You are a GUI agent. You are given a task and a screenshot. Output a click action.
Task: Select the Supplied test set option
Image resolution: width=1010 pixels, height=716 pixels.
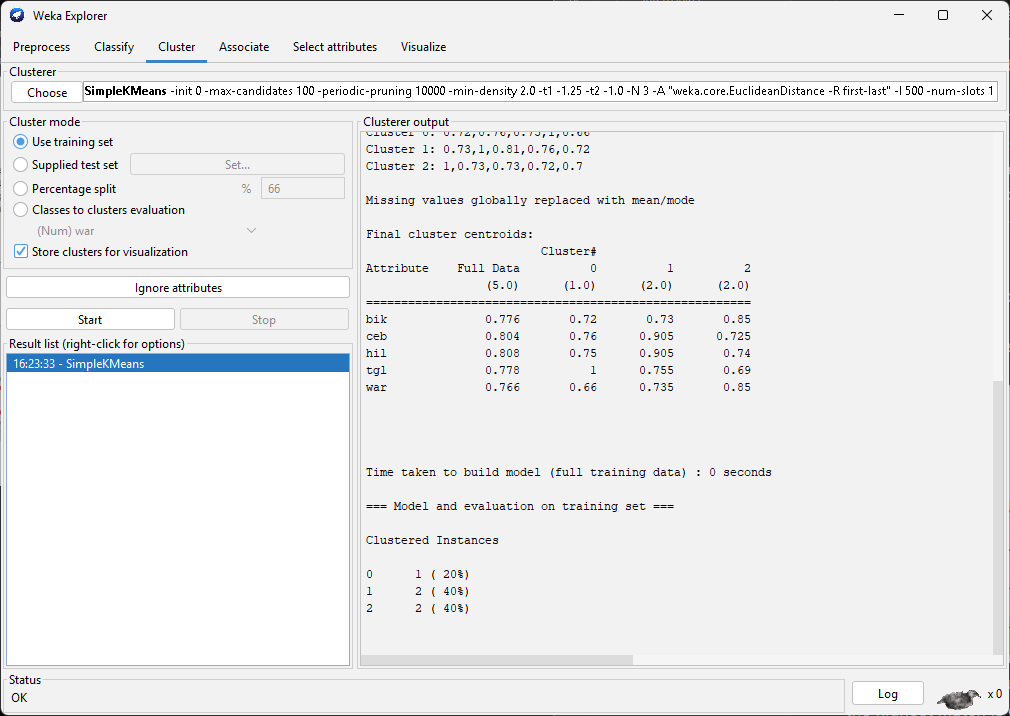coord(21,165)
